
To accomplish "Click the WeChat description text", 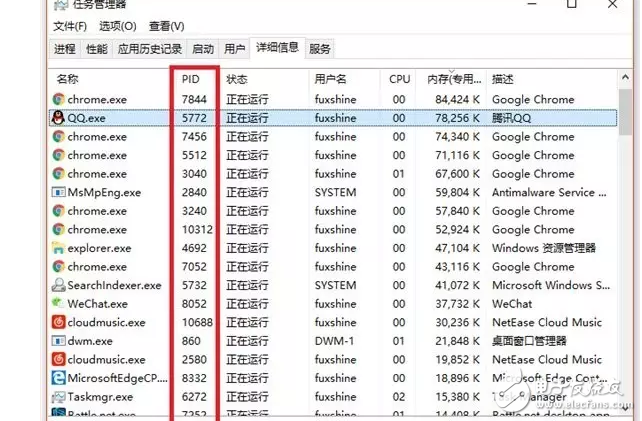I will (x=512, y=303).
